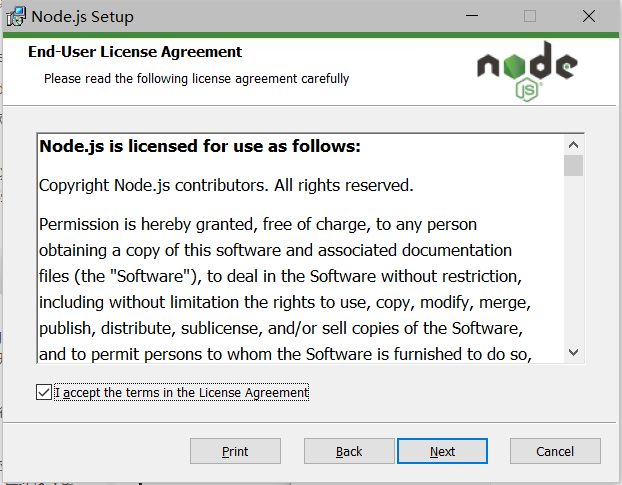The image size is (622, 485).
Task: Proceed with the Next button
Action: point(442,451)
